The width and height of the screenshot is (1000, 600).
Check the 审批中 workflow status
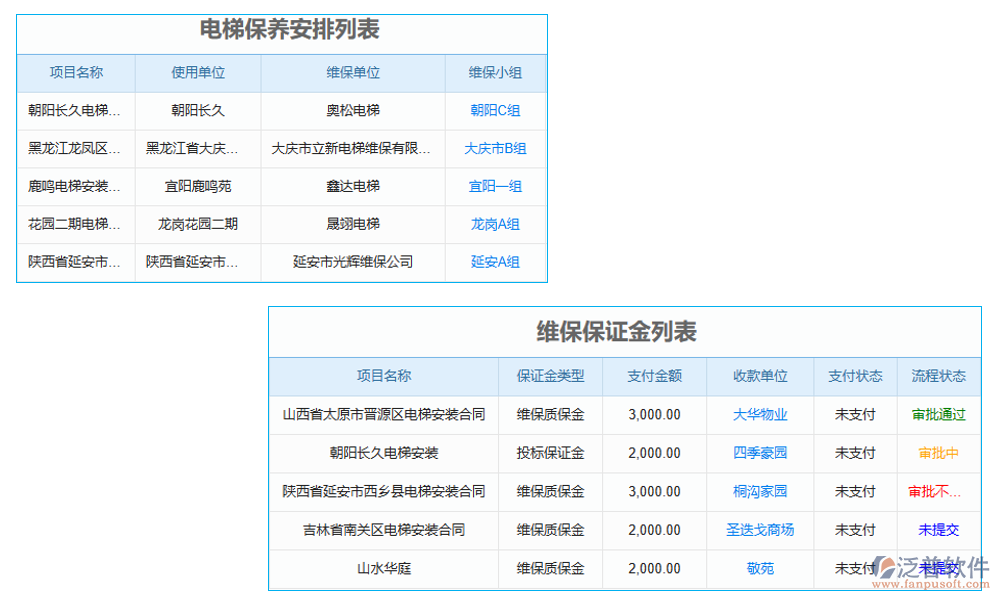pos(938,453)
